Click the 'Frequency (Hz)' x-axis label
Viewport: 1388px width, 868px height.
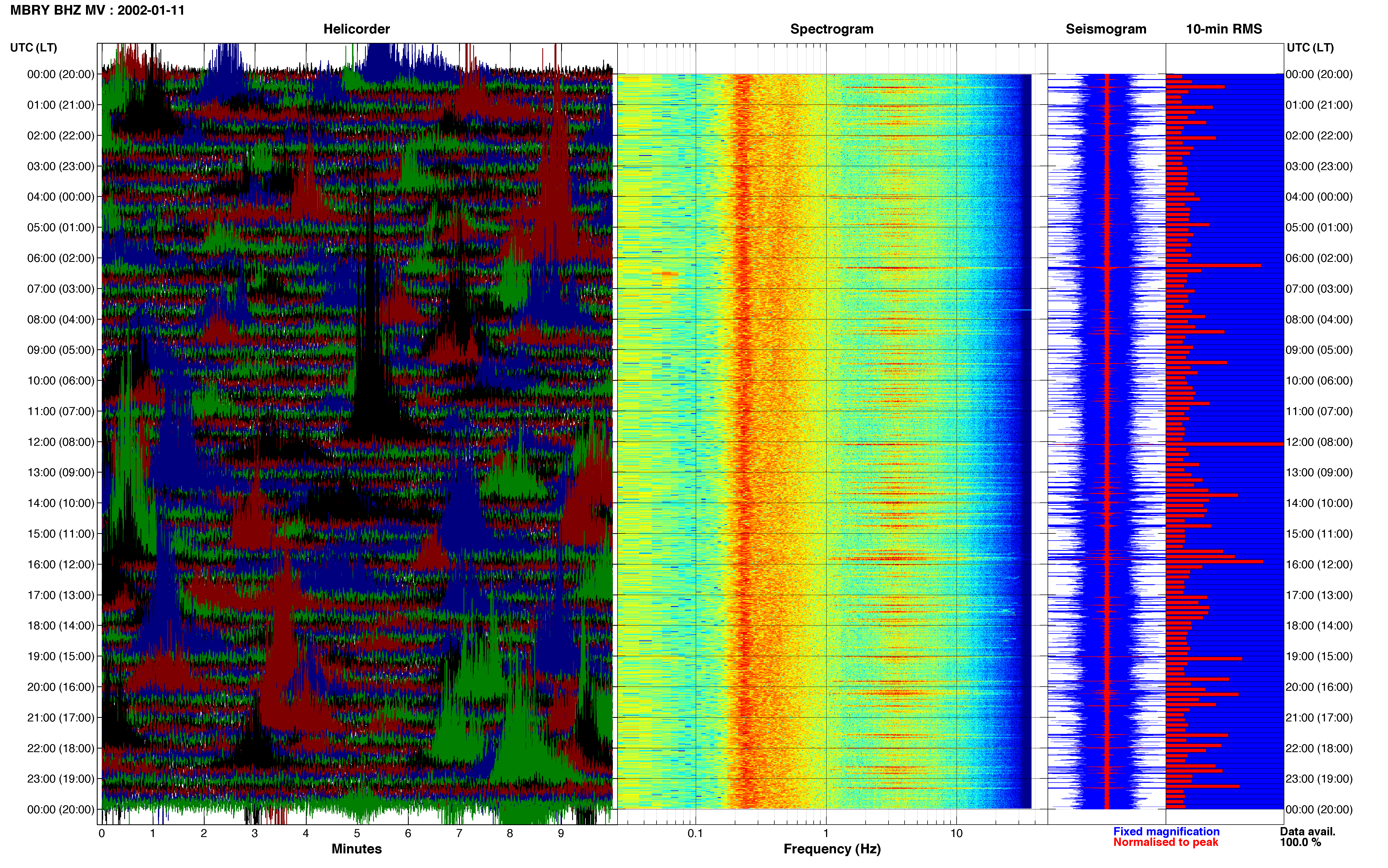(832, 848)
